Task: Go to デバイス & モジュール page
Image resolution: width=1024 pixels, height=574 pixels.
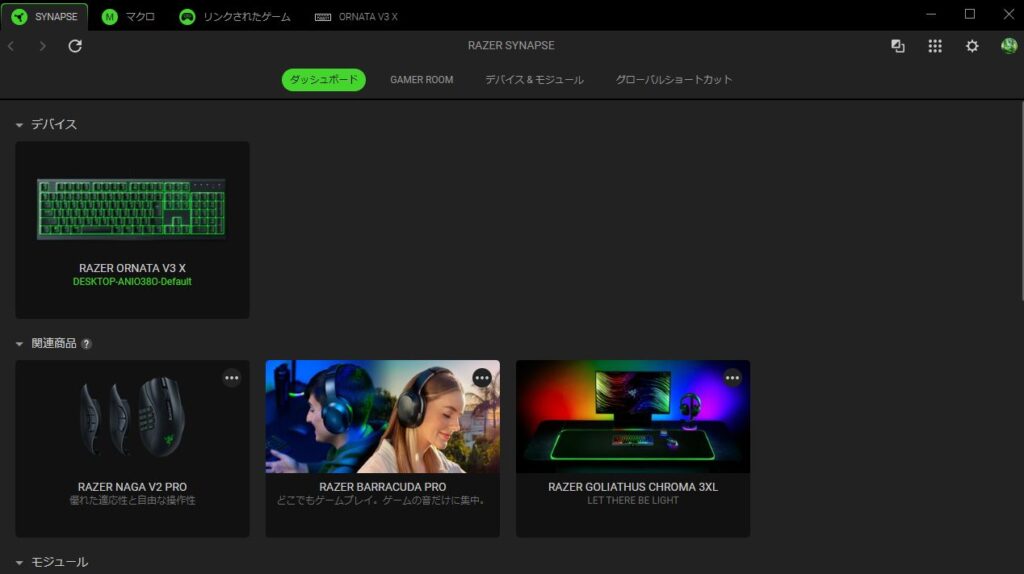Action: click(x=534, y=80)
